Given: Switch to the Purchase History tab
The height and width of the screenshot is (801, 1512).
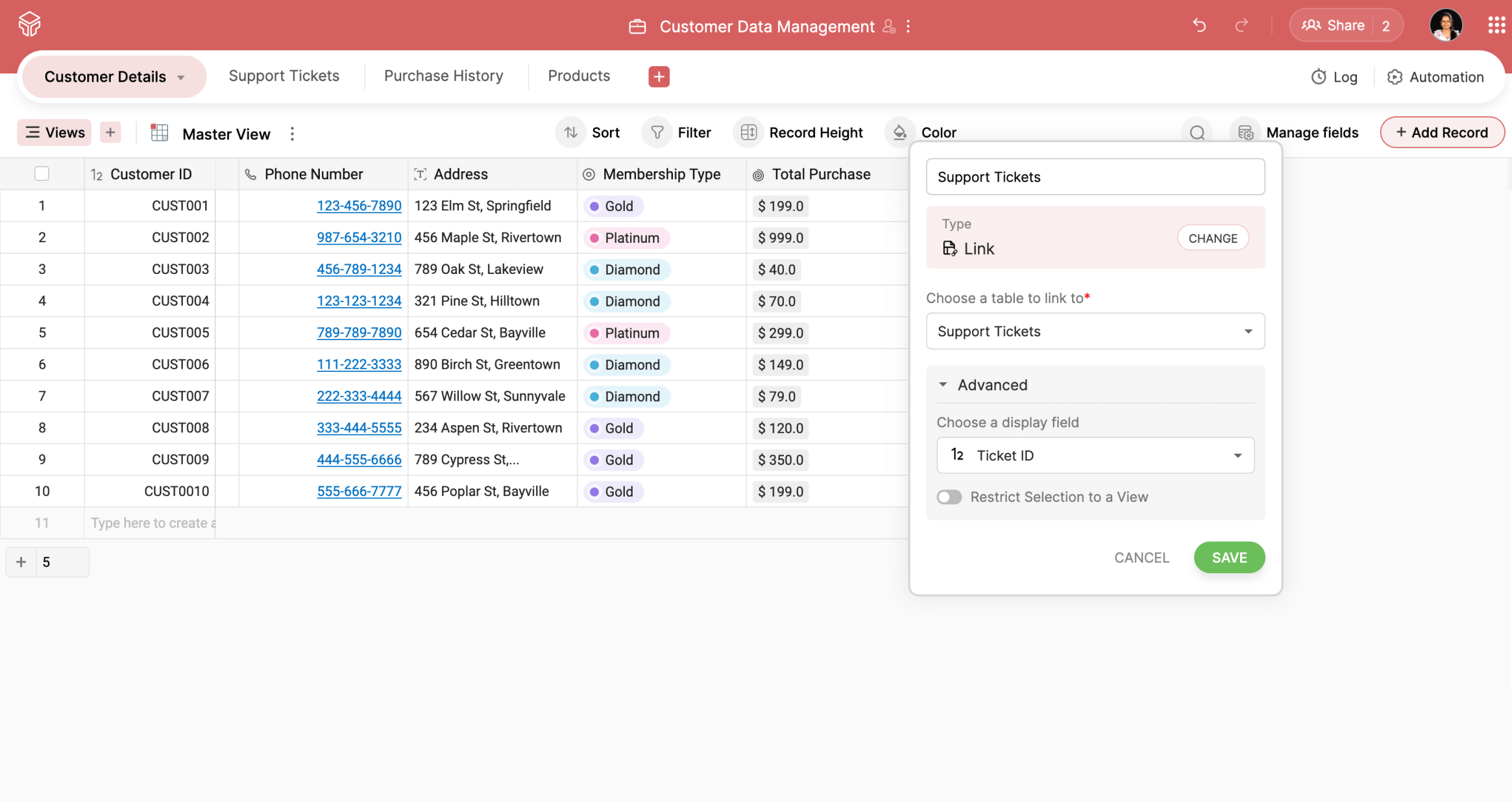Looking at the screenshot, I should (443, 76).
